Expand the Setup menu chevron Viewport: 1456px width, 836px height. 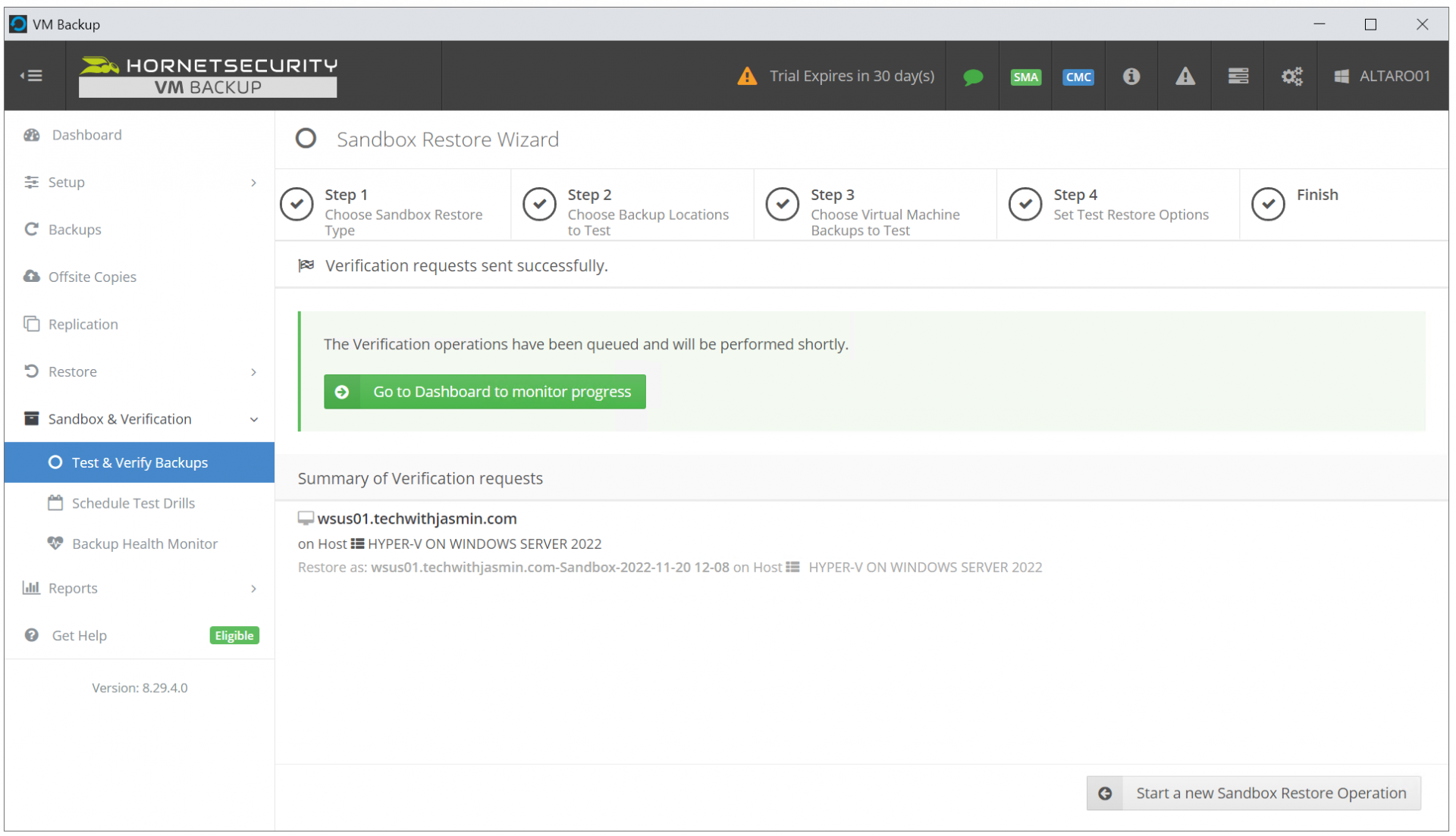click(x=253, y=183)
